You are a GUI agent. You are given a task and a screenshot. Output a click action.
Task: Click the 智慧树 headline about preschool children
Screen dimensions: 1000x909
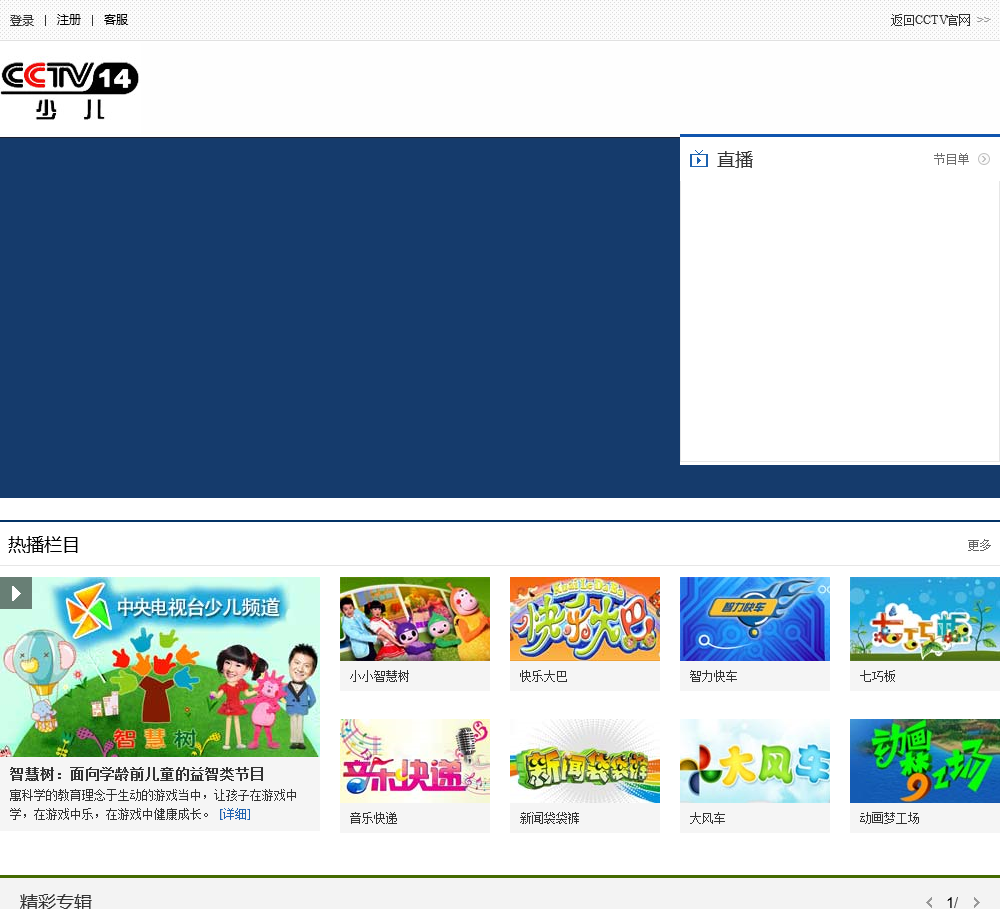point(137,774)
